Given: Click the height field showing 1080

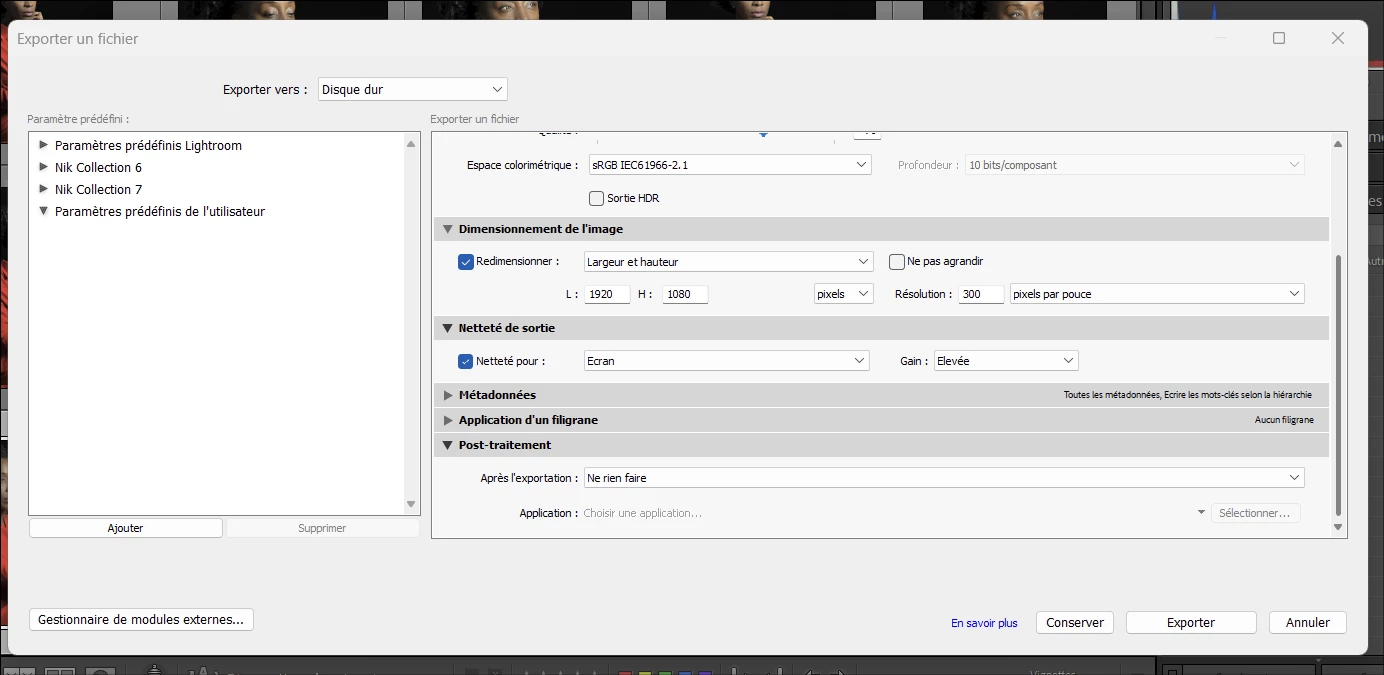Looking at the screenshot, I should pos(685,294).
